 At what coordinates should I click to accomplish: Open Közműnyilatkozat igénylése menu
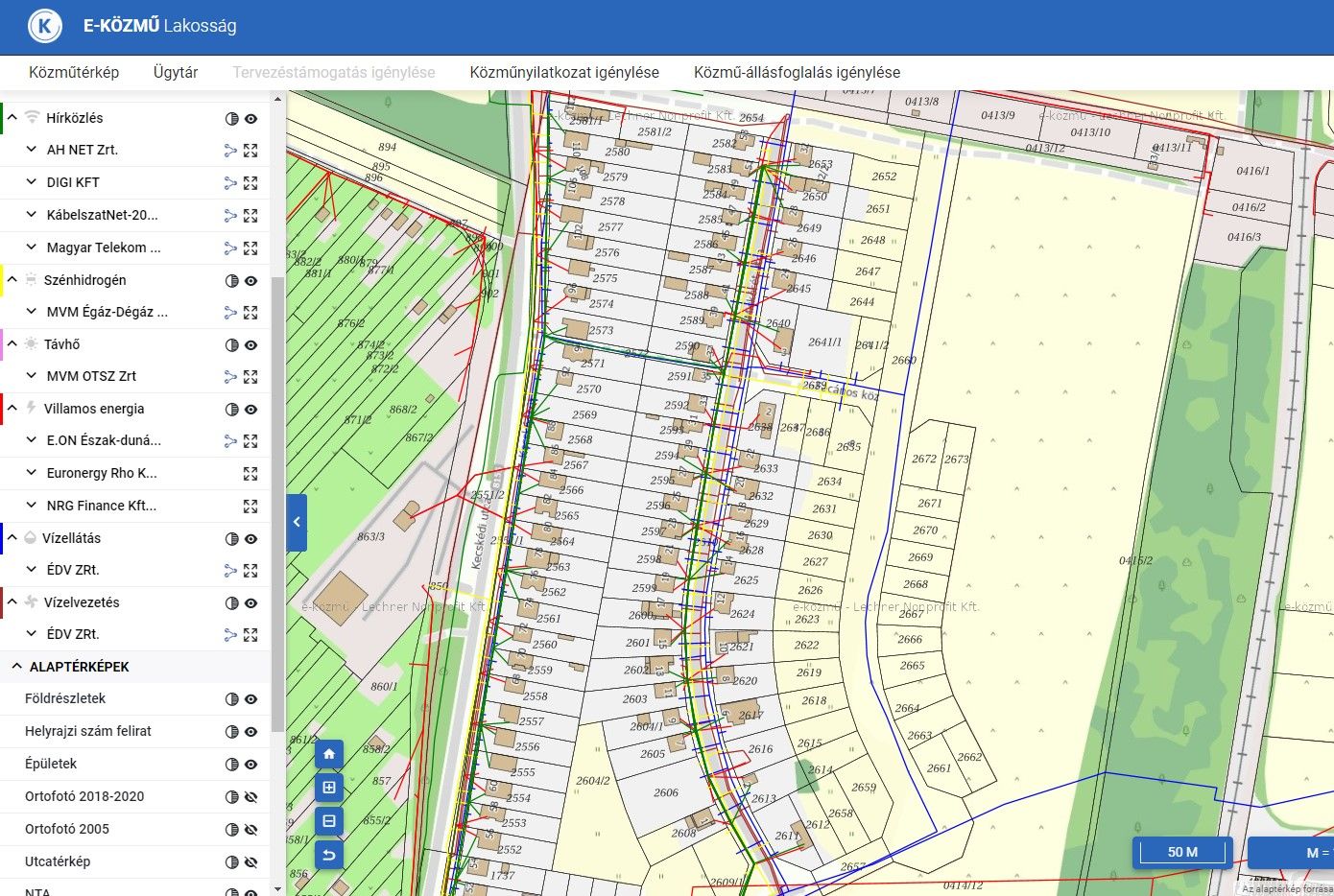point(563,72)
